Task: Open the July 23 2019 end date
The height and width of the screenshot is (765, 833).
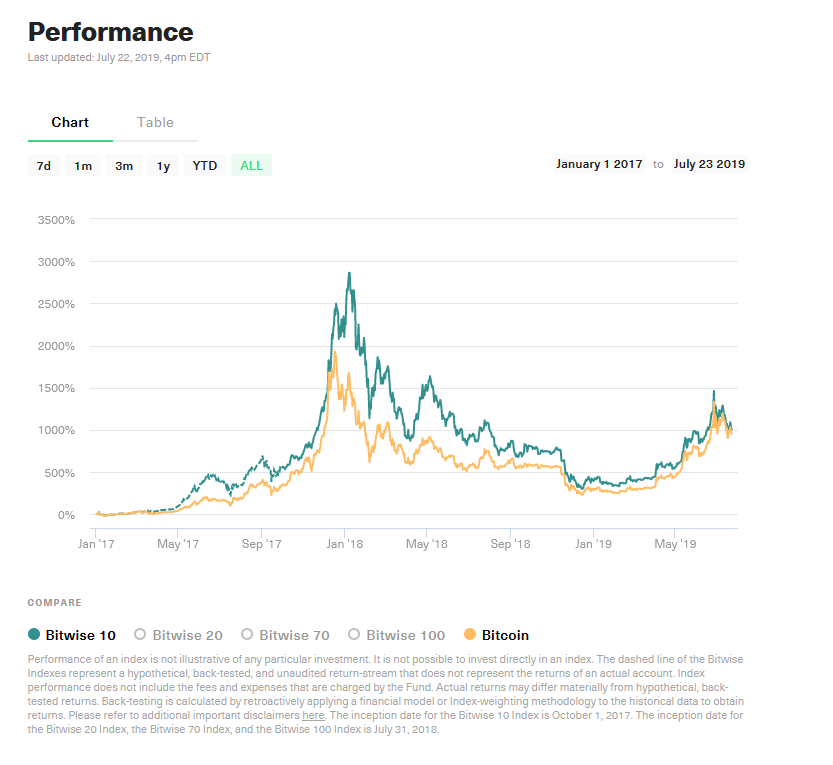Action: [709, 164]
